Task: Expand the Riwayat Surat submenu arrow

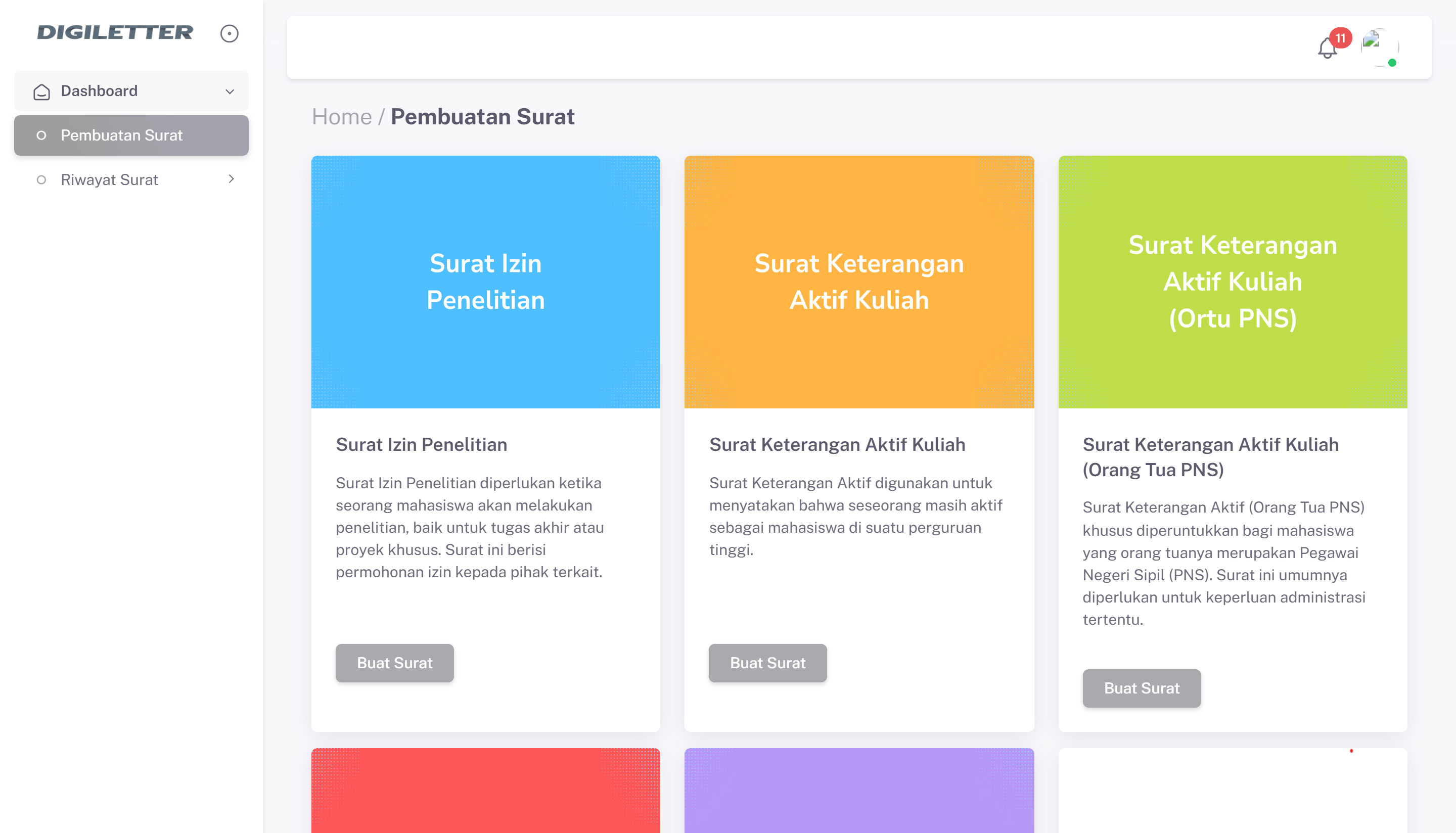Action: coord(231,179)
